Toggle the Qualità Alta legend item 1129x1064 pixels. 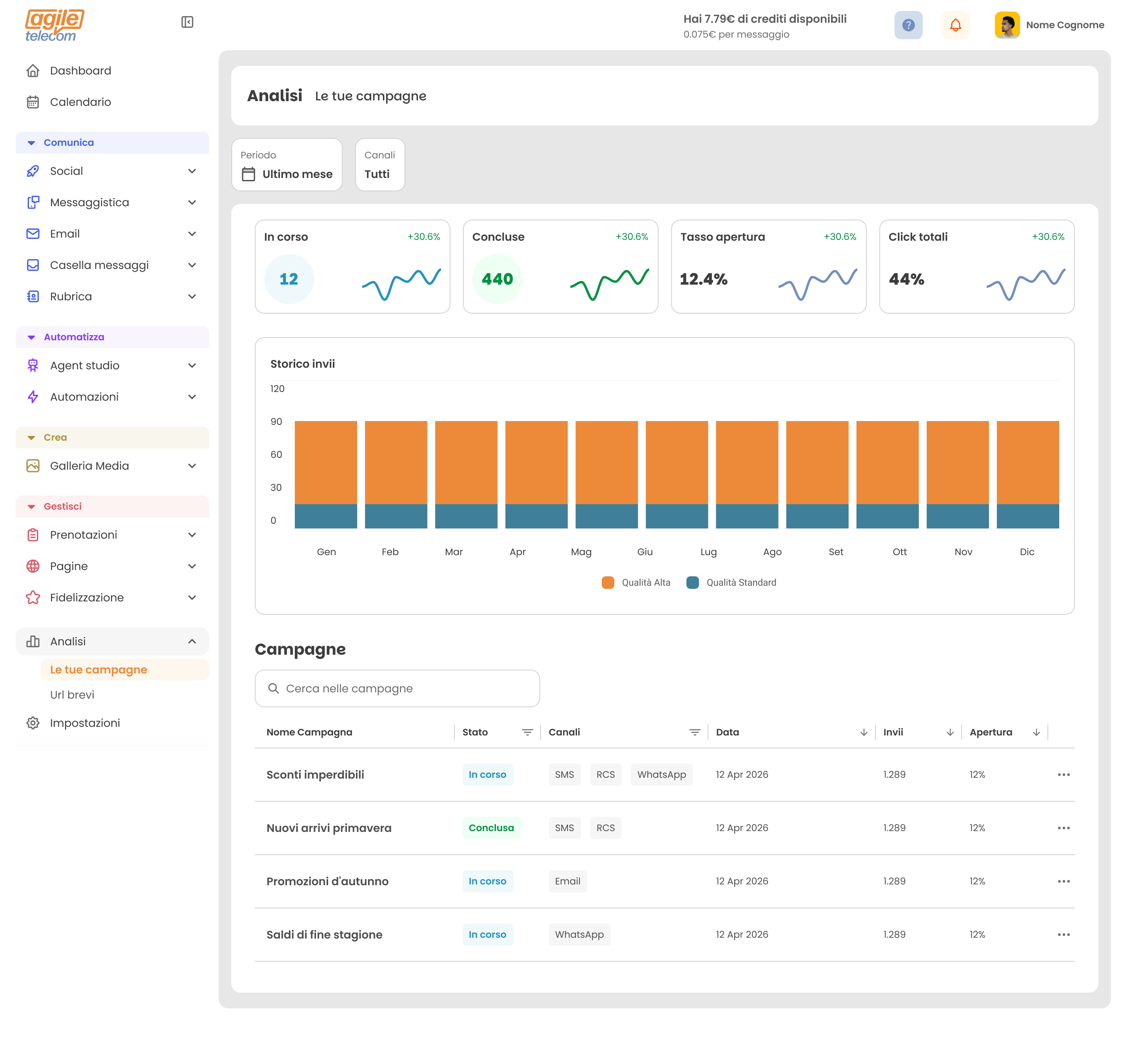click(x=636, y=582)
